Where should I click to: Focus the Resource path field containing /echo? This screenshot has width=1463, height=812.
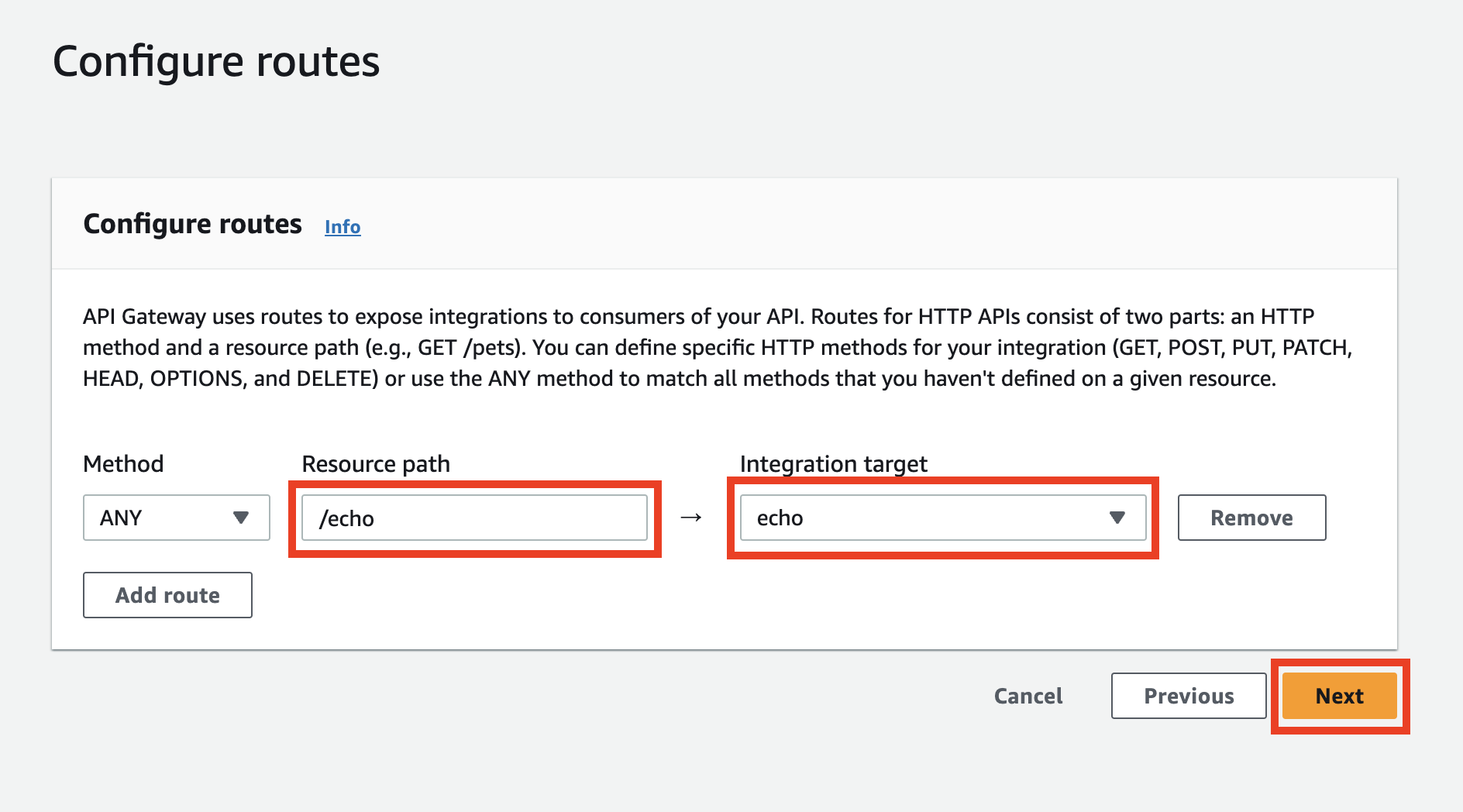(474, 518)
